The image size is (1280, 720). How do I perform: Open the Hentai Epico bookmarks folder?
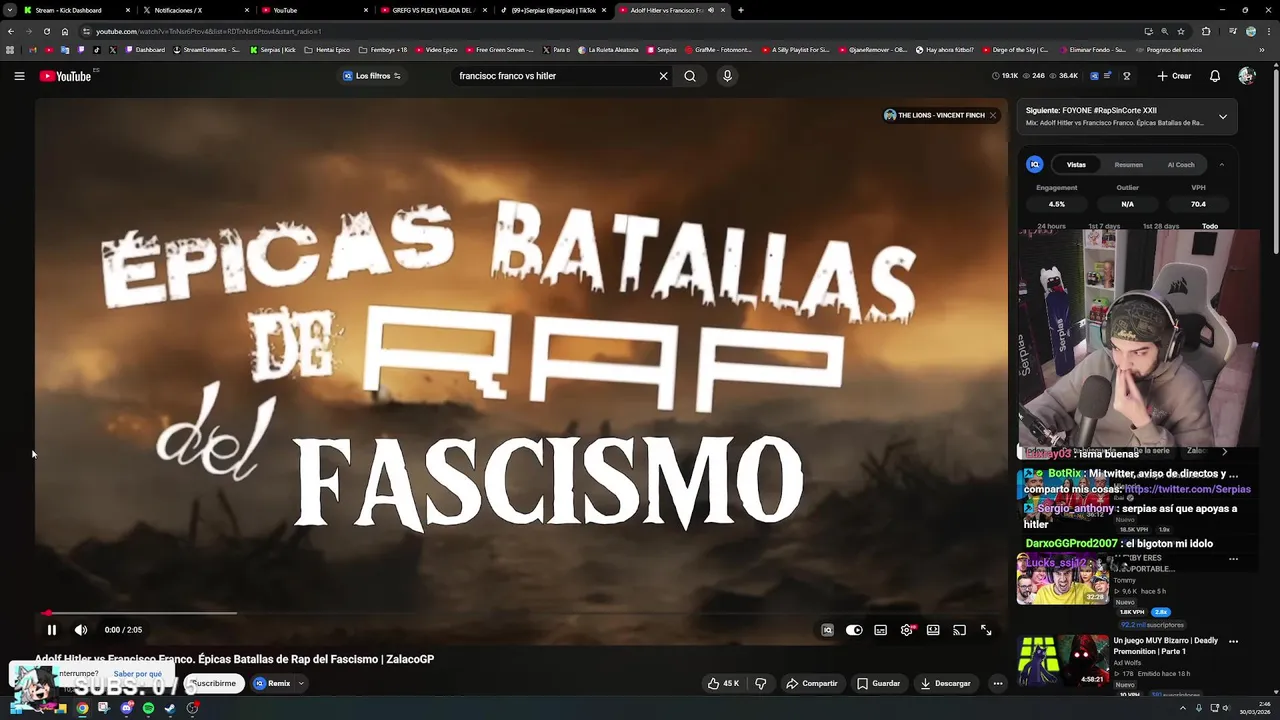click(327, 50)
